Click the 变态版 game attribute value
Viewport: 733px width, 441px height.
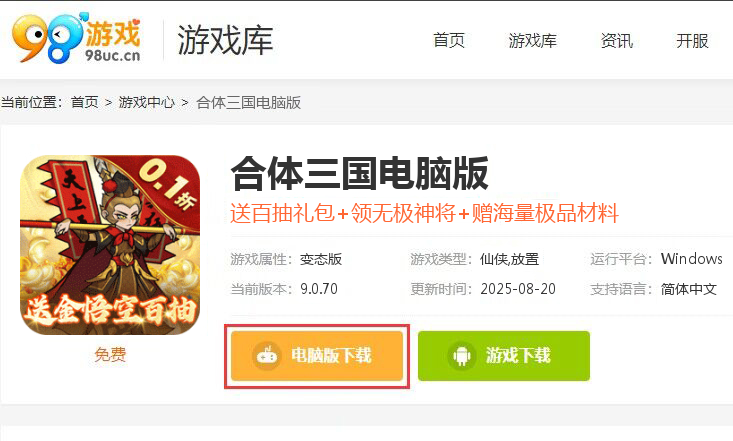coord(321,259)
